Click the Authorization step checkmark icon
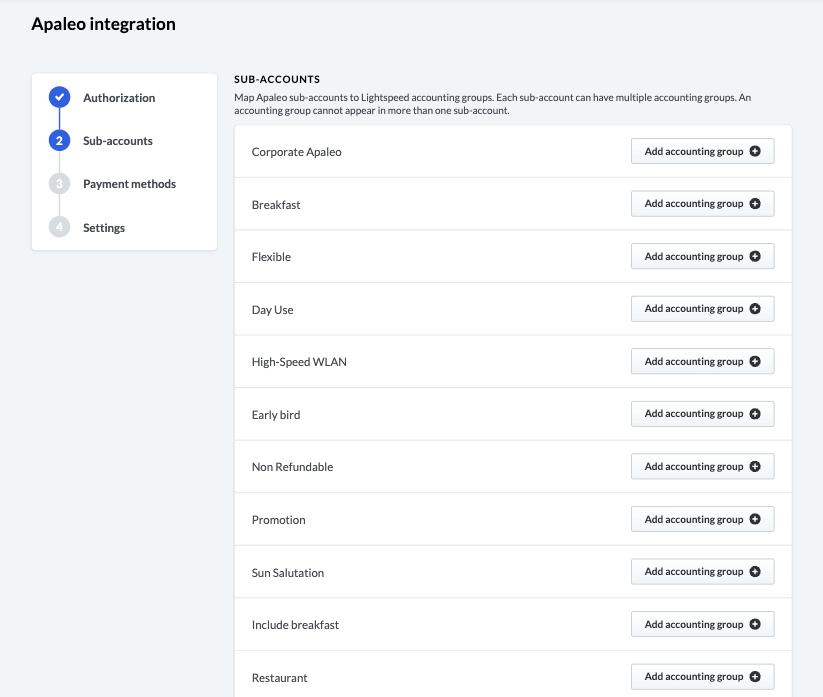 click(x=59, y=97)
